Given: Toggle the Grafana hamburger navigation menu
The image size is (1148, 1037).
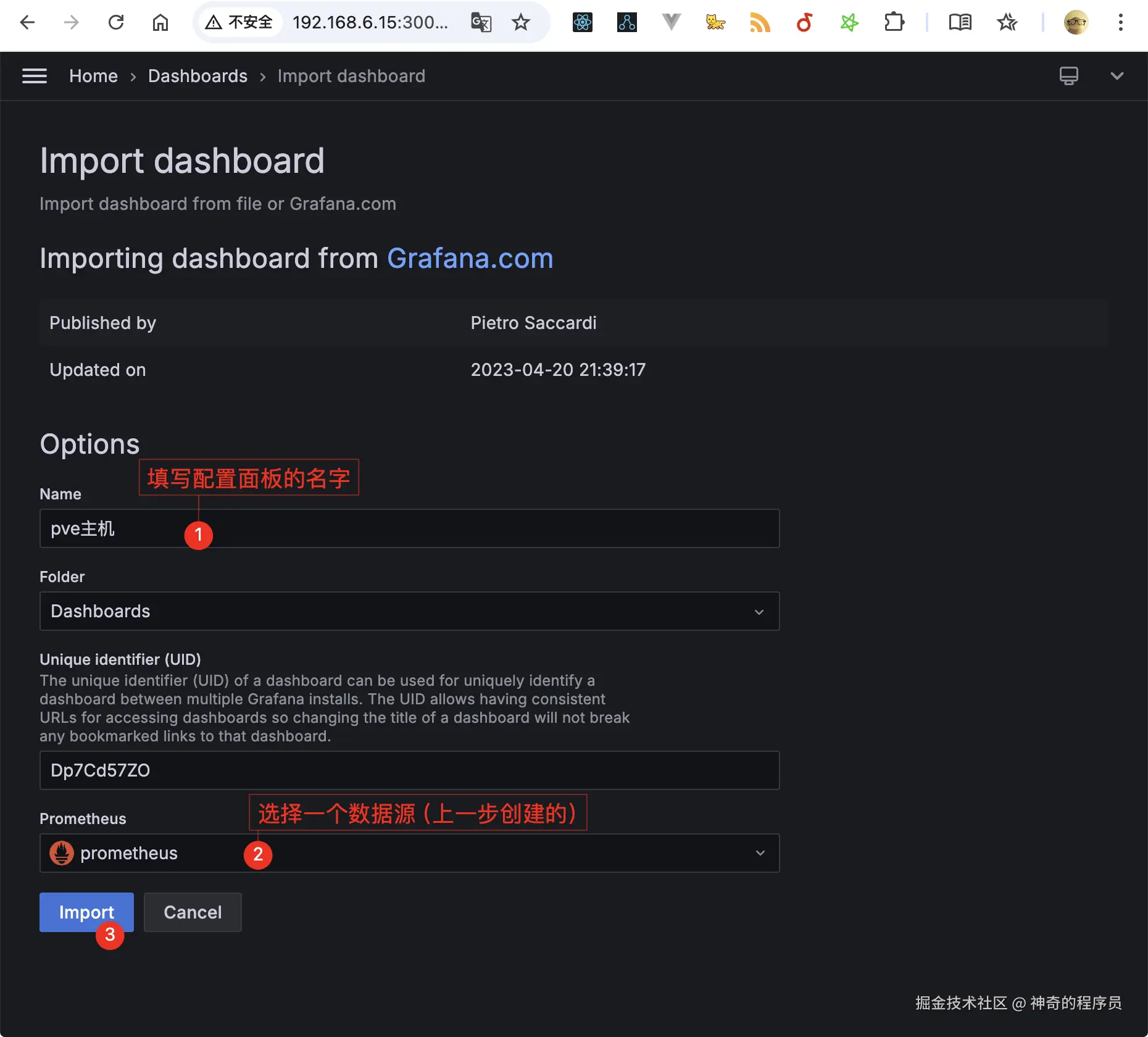Looking at the screenshot, I should pos(35,76).
